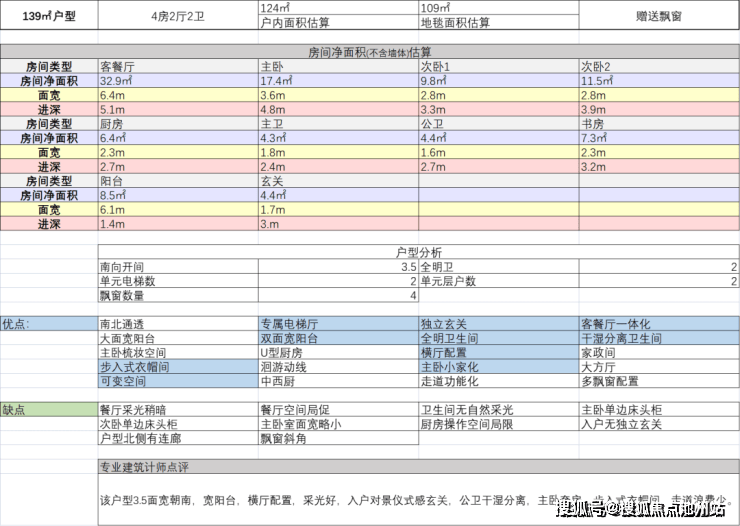Click the '3.9m' depth cell
The image size is (740, 526).
(x=659, y=109)
